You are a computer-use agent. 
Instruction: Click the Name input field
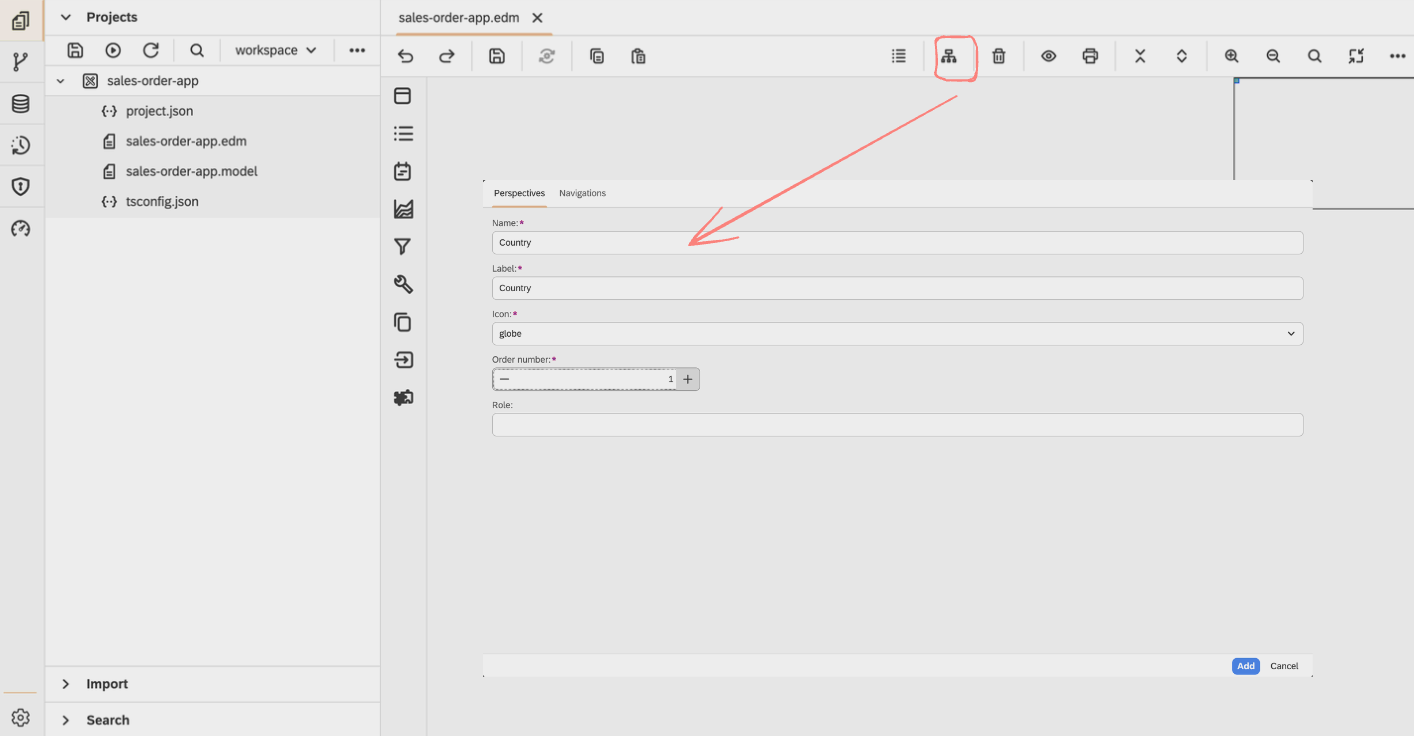pyautogui.click(x=897, y=243)
